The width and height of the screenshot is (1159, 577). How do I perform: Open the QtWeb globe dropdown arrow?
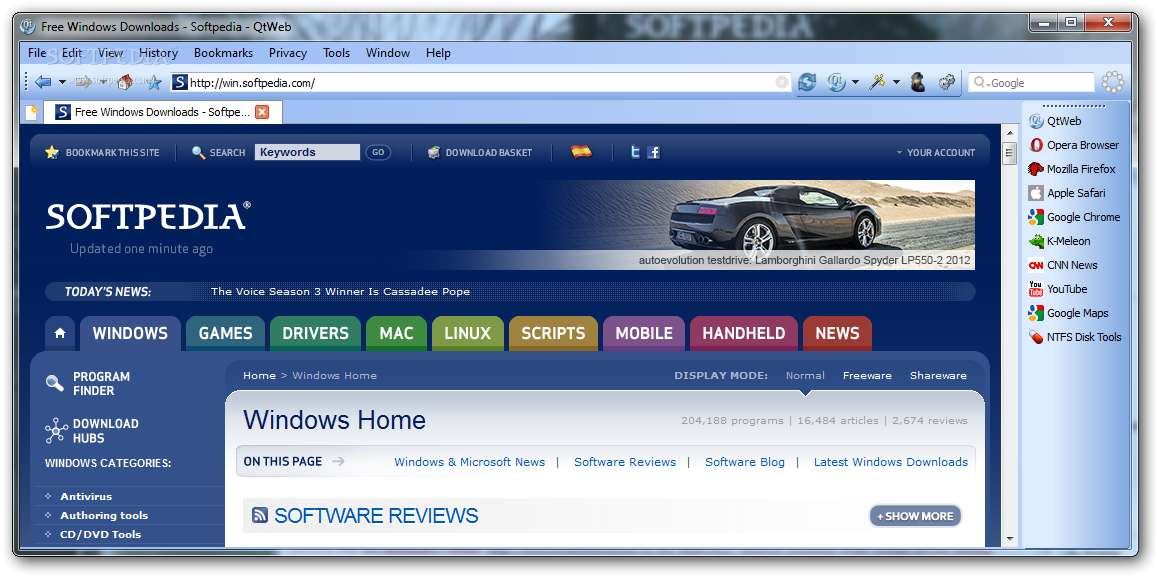point(855,82)
